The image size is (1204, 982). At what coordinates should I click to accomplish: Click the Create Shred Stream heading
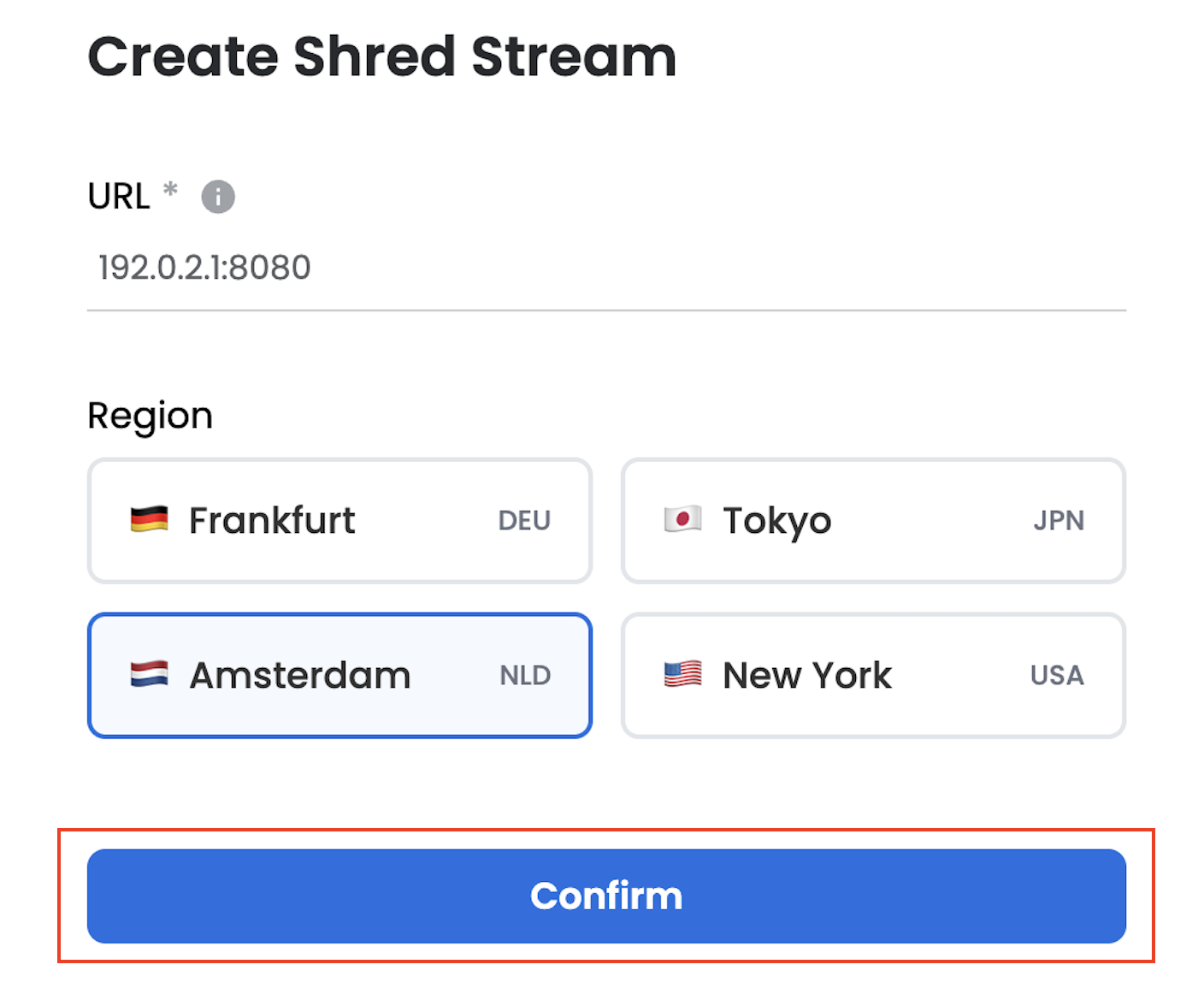point(382,57)
